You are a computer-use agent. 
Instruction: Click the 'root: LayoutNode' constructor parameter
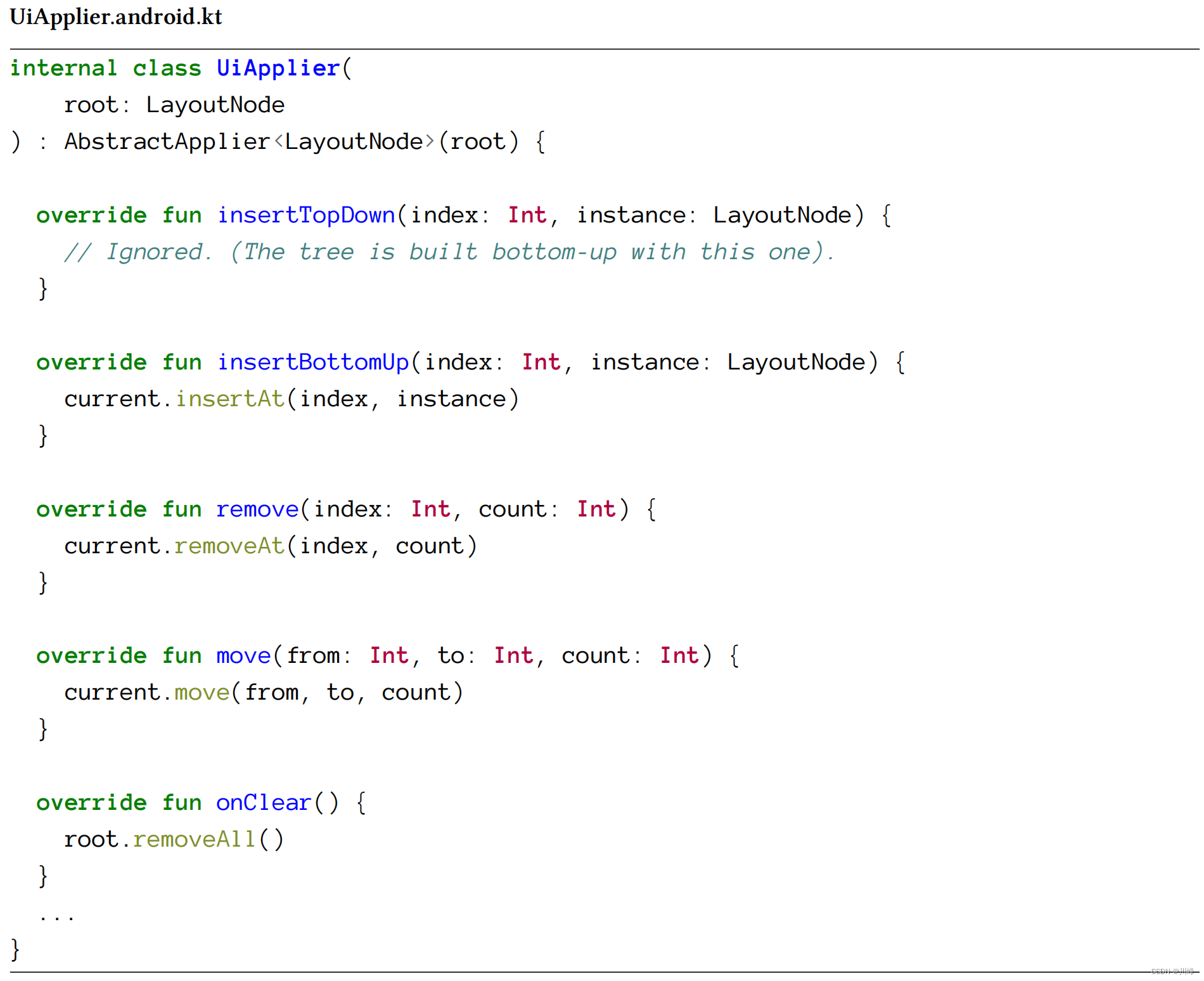click(x=174, y=105)
